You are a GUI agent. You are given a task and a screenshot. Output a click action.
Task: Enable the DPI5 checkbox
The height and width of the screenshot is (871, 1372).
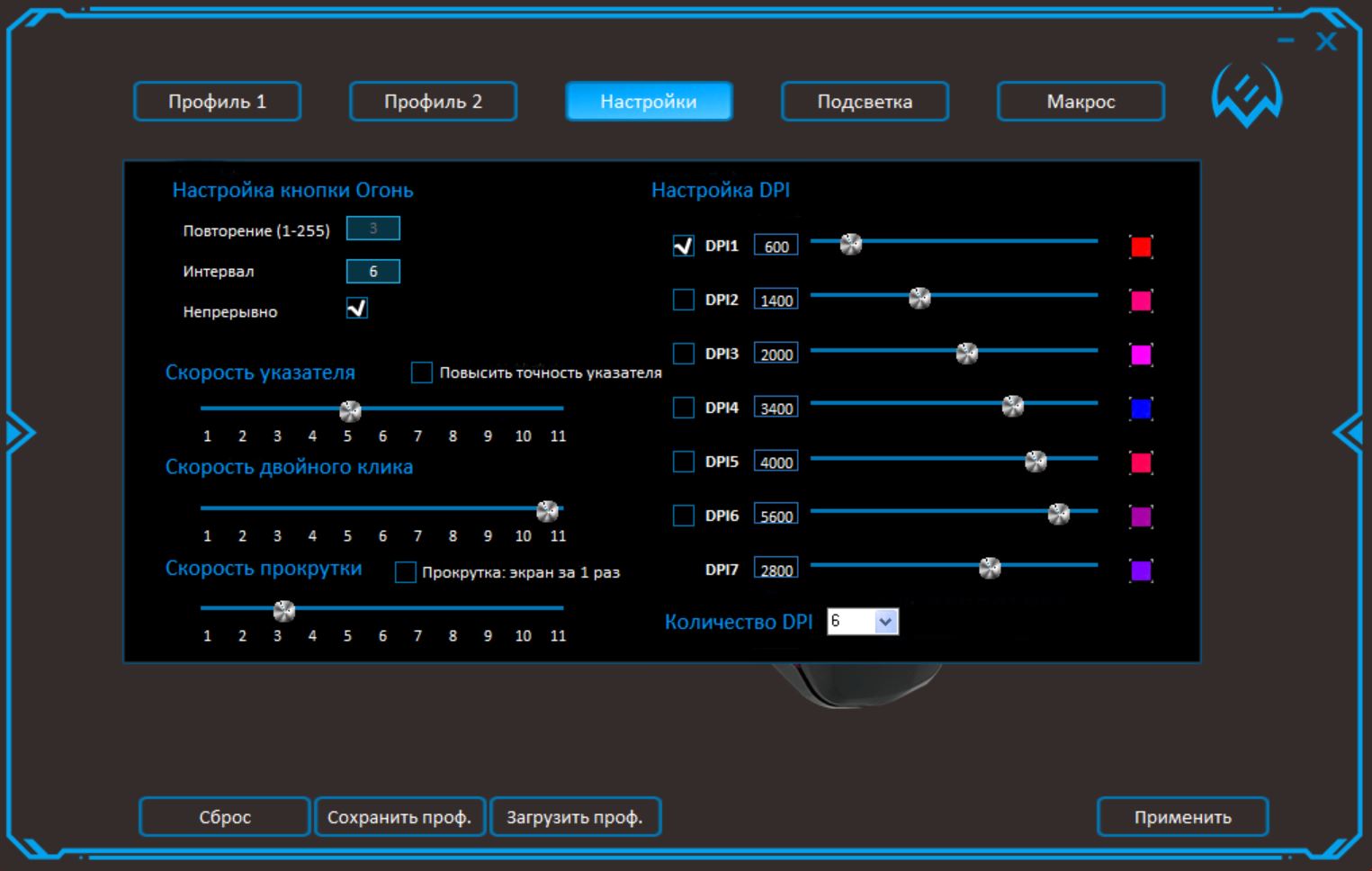[684, 462]
